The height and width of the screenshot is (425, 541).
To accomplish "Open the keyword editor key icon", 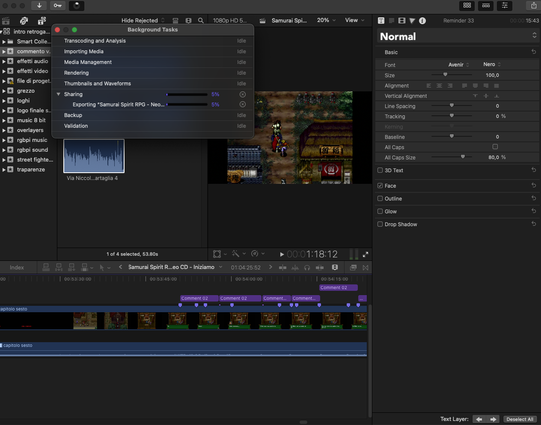I will [x=58, y=6].
